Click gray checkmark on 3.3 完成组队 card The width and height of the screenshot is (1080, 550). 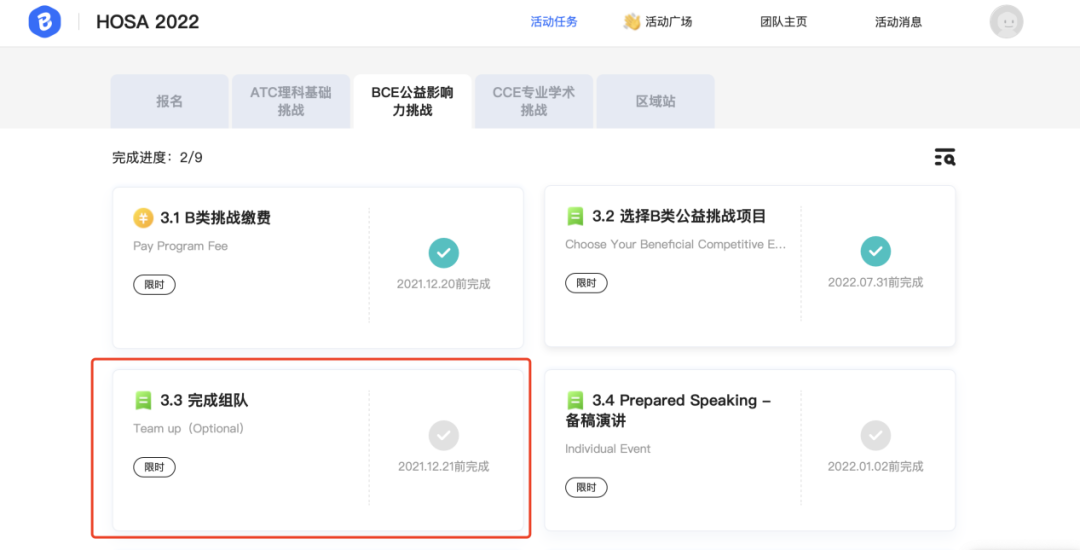443,435
